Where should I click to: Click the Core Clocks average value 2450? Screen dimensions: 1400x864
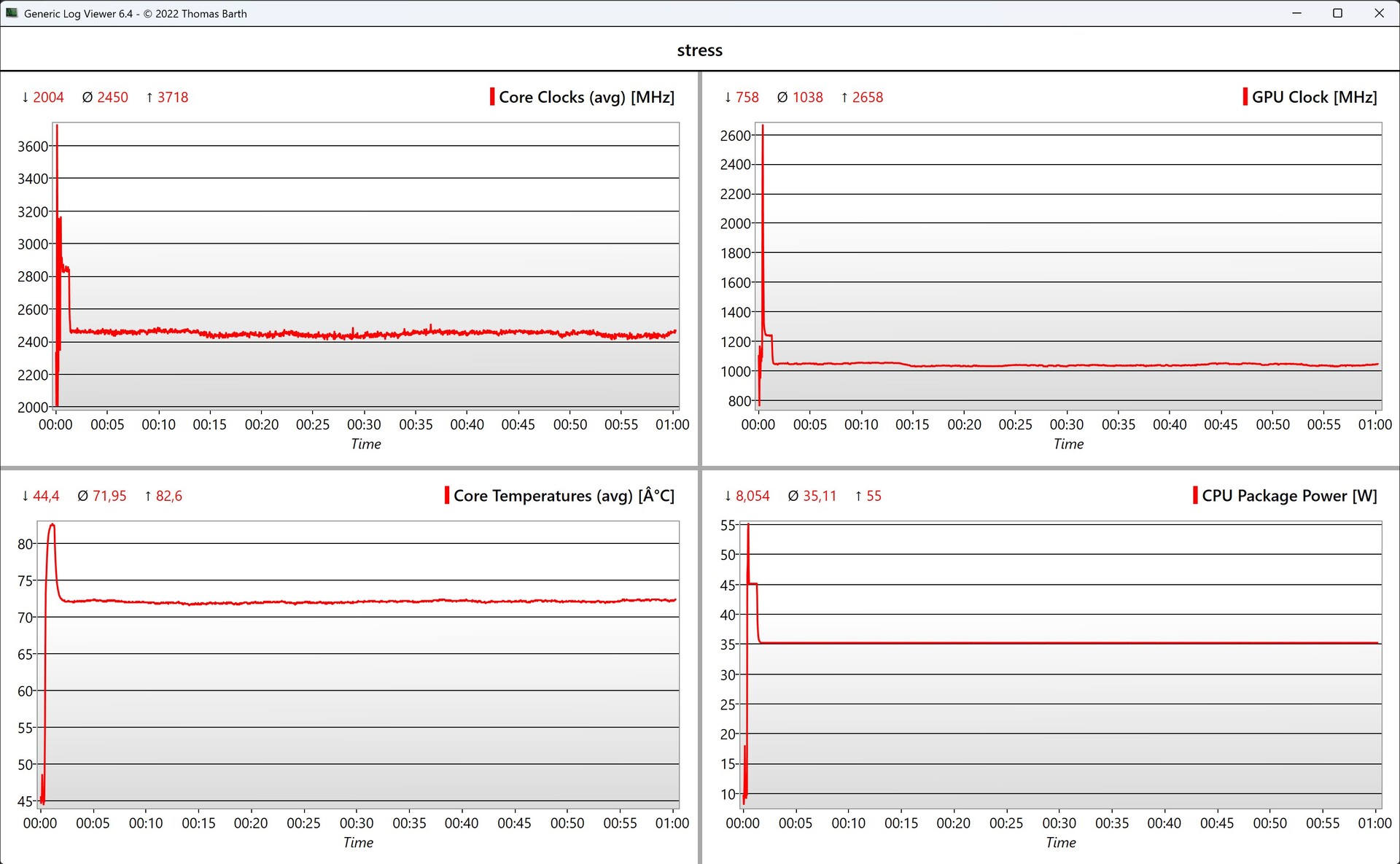click(x=112, y=97)
